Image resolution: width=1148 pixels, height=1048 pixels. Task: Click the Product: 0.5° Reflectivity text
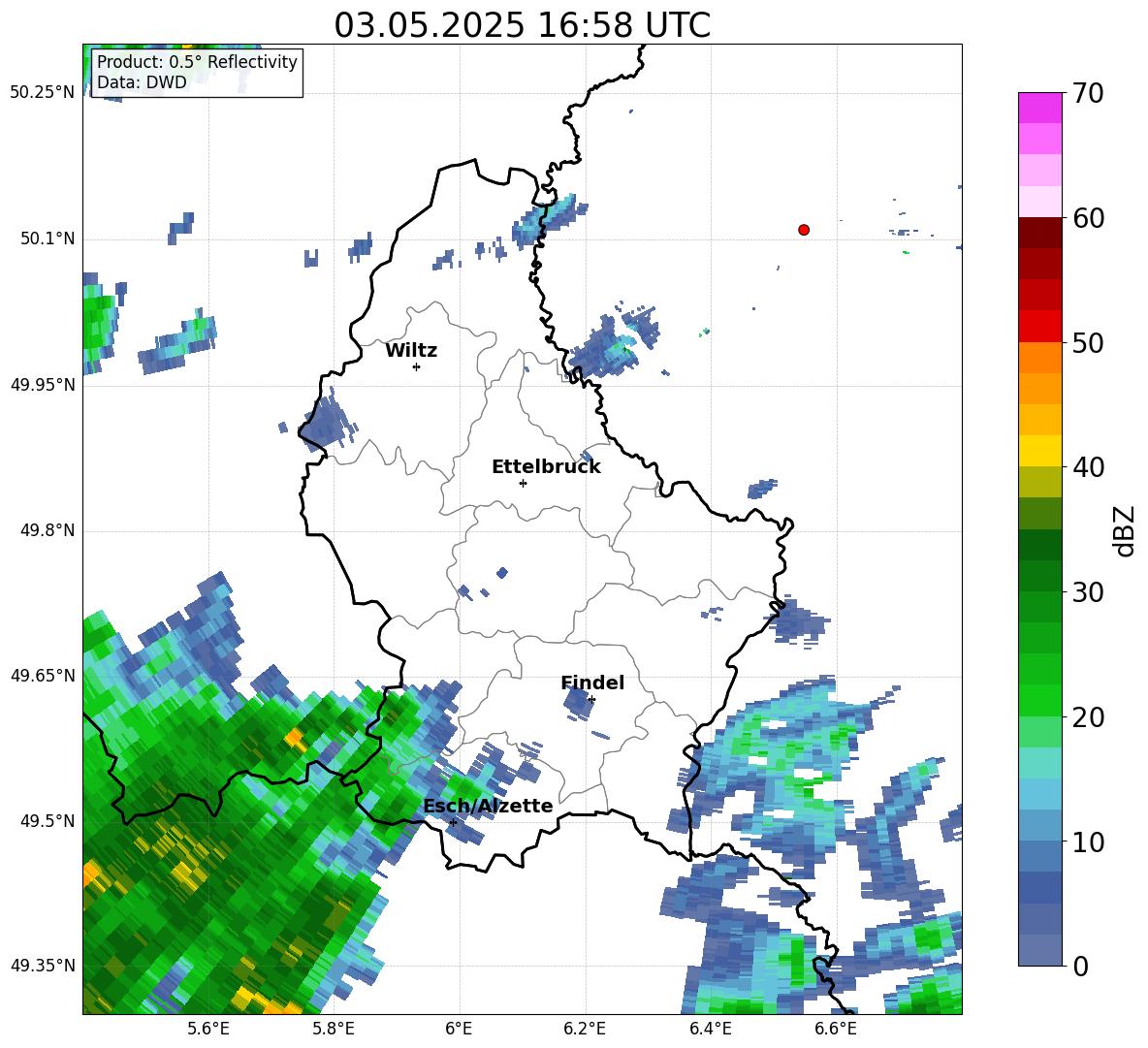(x=197, y=62)
